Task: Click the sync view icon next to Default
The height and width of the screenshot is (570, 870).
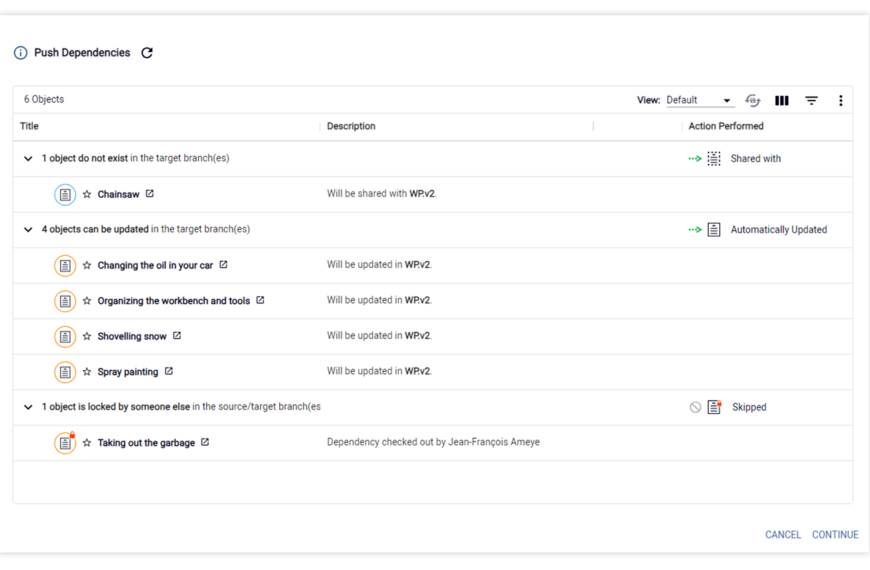Action: [752, 100]
